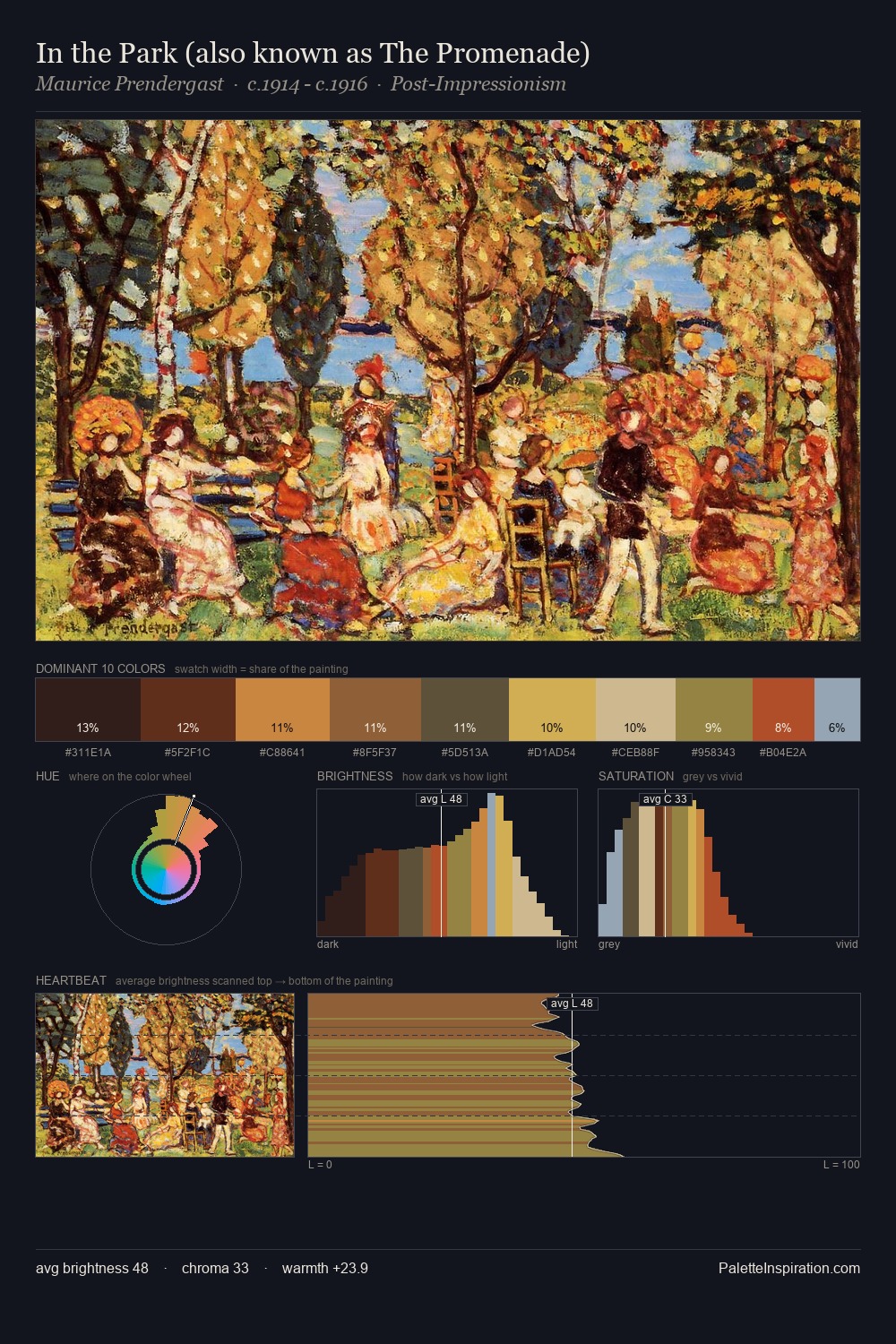Select the #C88641 orange swatch
The width and height of the screenshot is (896, 1344).
pos(282,710)
